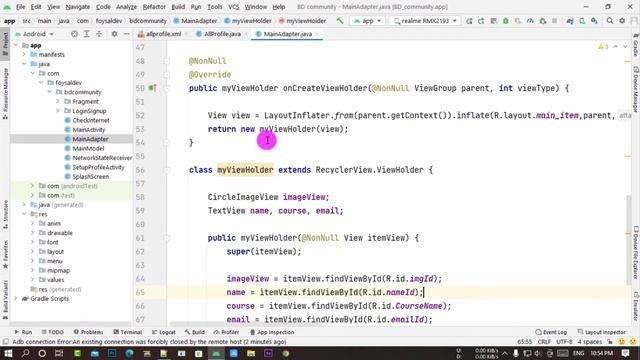Click the CRLF line separator in status bar
The height and width of the screenshot is (360, 640).
pos(544,342)
